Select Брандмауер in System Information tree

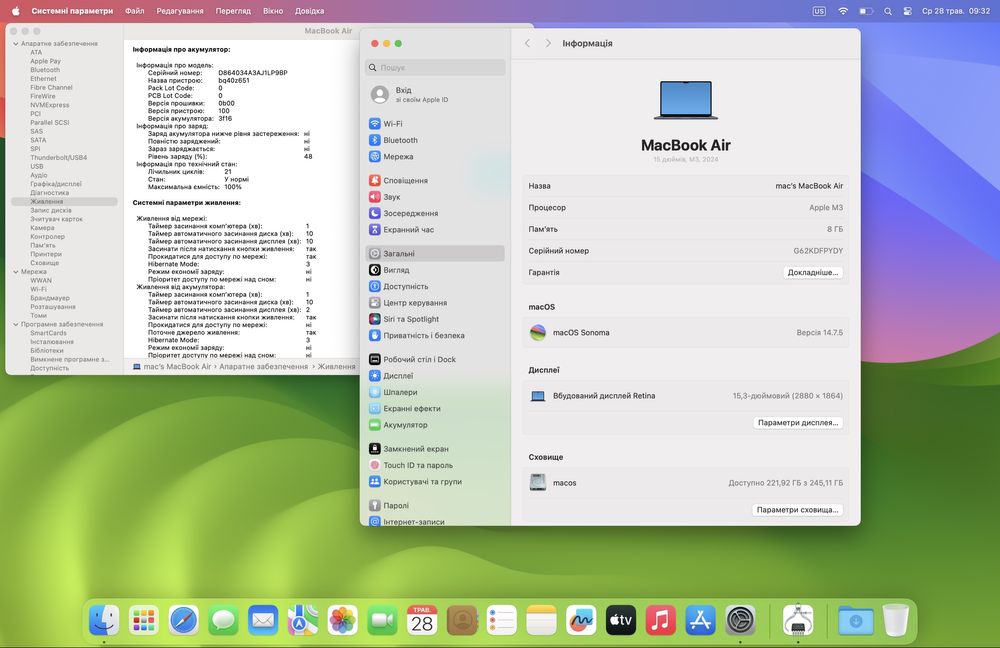coord(50,298)
